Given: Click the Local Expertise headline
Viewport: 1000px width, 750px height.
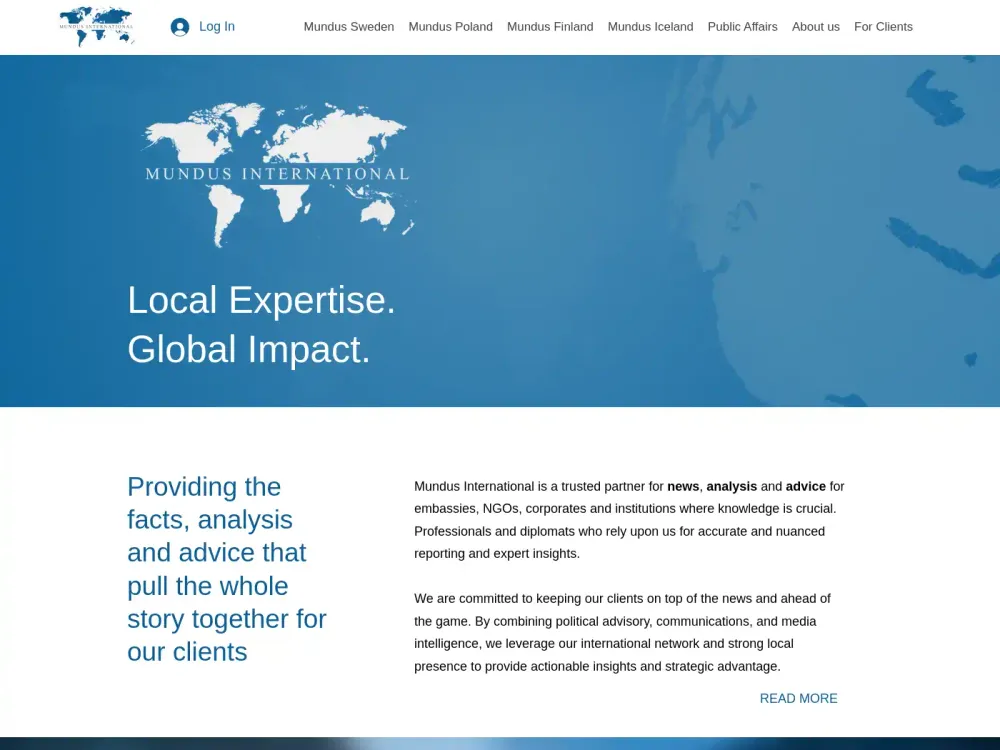Looking at the screenshot, I should coord(262,300).
